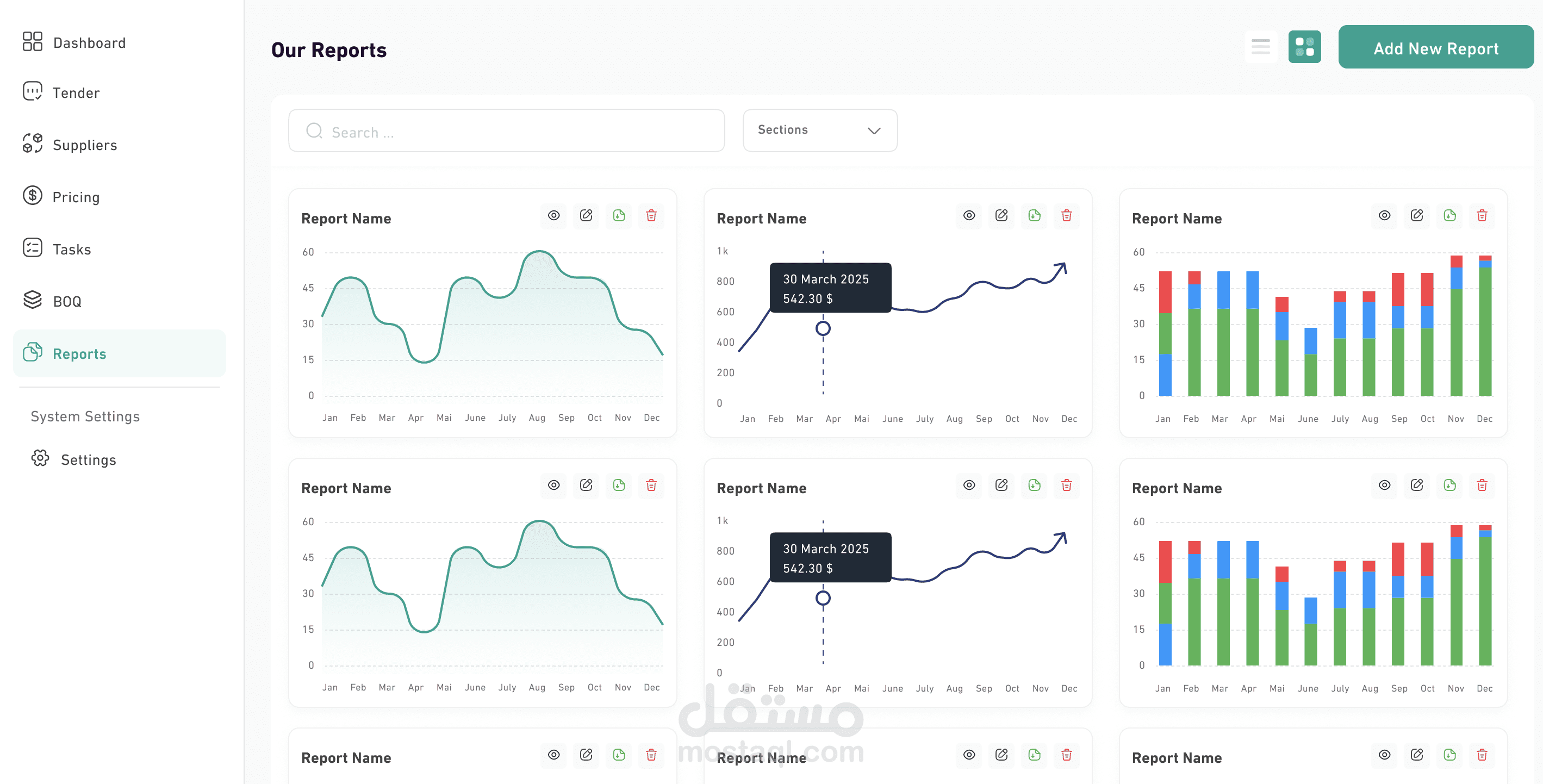Edit the middle-row line chart report
This screenshot has height=784, width=1543.
pos(1001,485)
